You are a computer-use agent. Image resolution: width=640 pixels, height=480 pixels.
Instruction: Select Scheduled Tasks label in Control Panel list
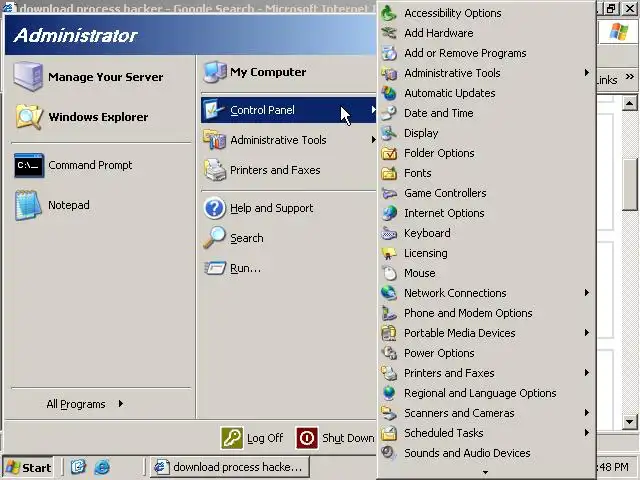point(444,433)
